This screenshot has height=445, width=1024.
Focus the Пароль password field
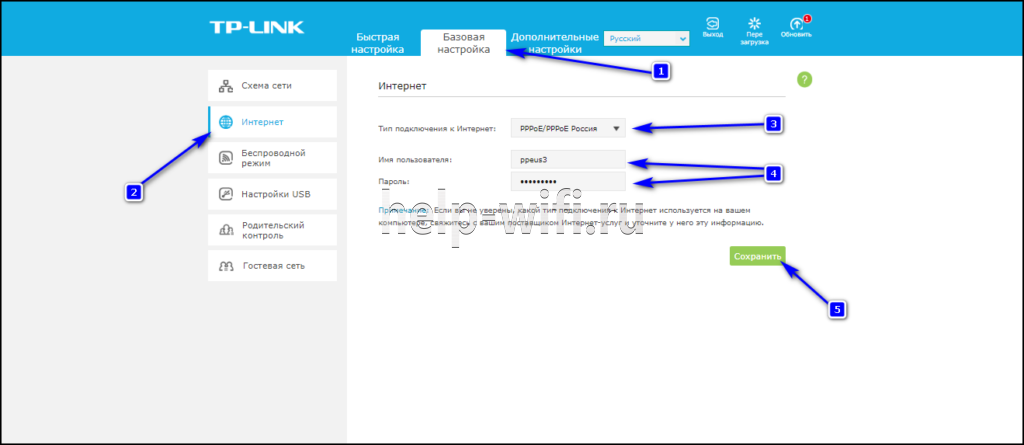568,182
